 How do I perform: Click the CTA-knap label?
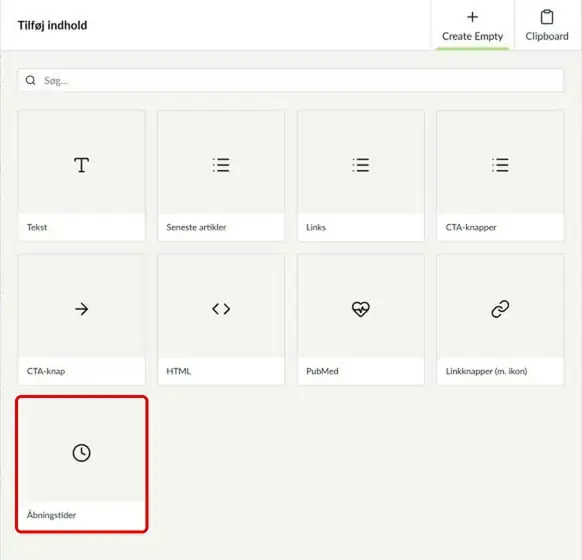(x=46, y=371)
